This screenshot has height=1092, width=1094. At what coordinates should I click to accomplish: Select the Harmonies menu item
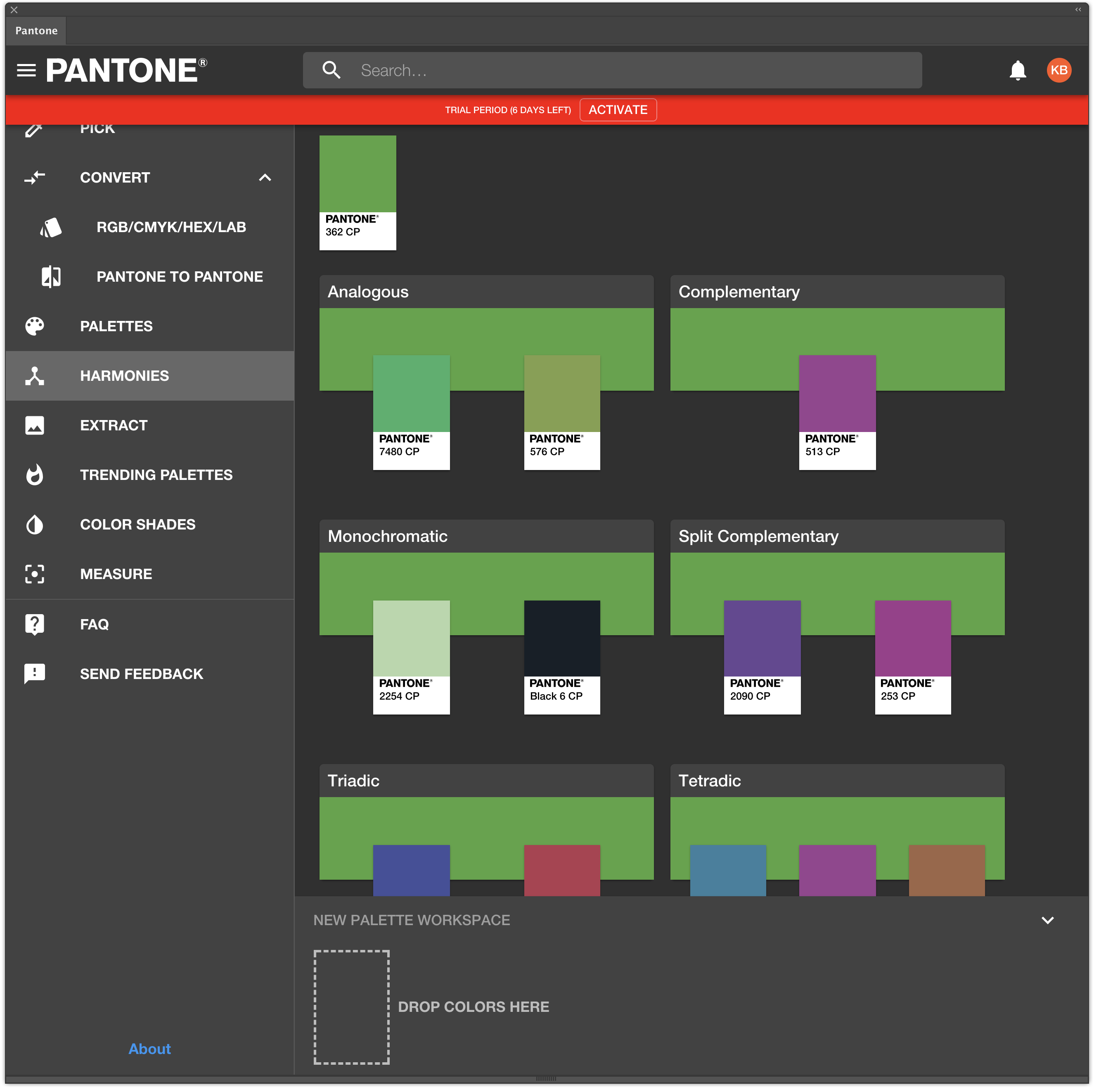pos(149,376)
